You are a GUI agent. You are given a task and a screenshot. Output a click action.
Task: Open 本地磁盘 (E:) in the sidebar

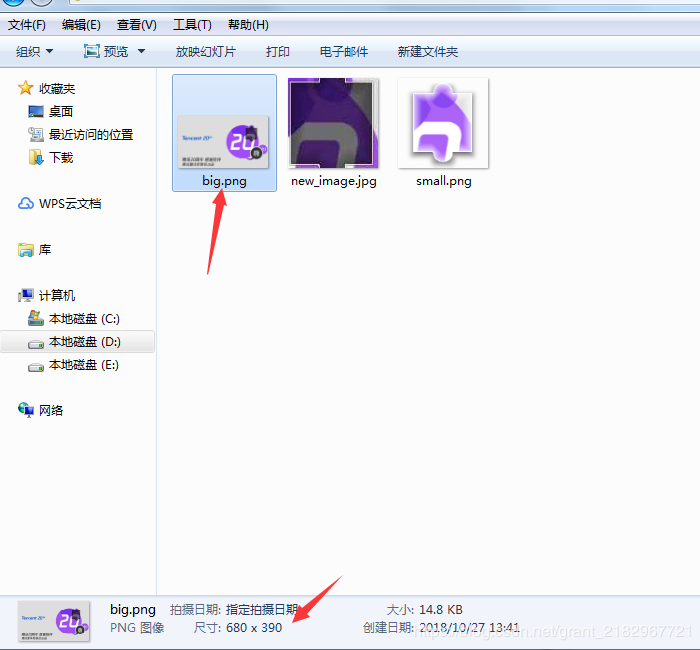(84, 365)
